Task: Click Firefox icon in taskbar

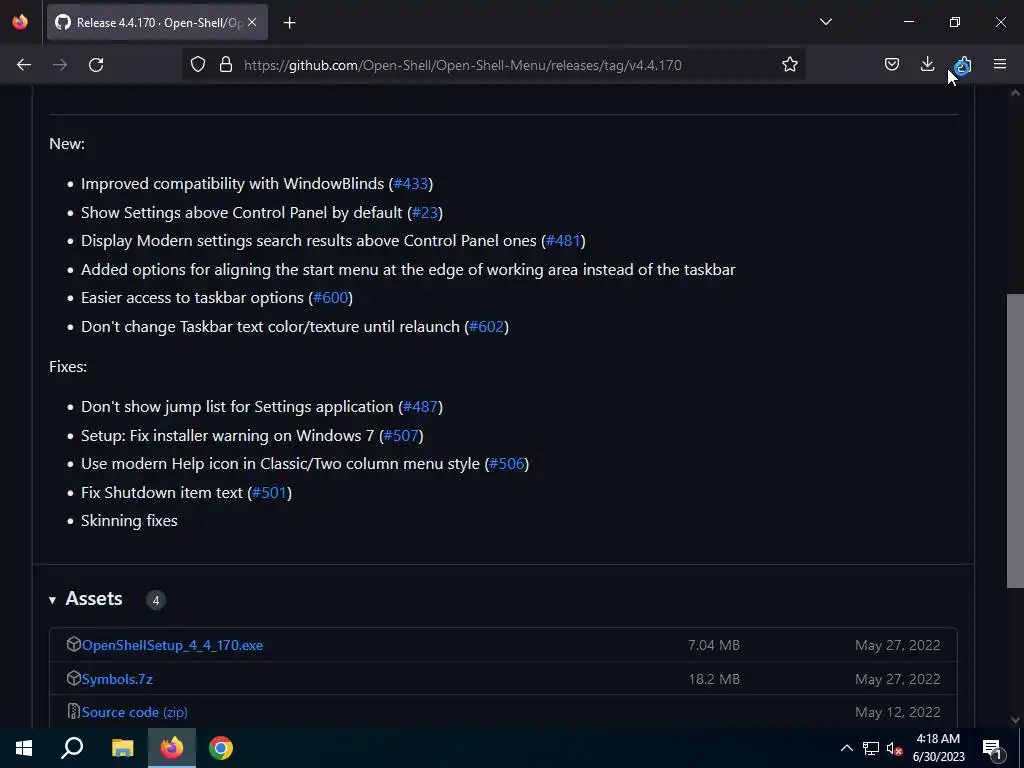Action: [x=172, y=748]
